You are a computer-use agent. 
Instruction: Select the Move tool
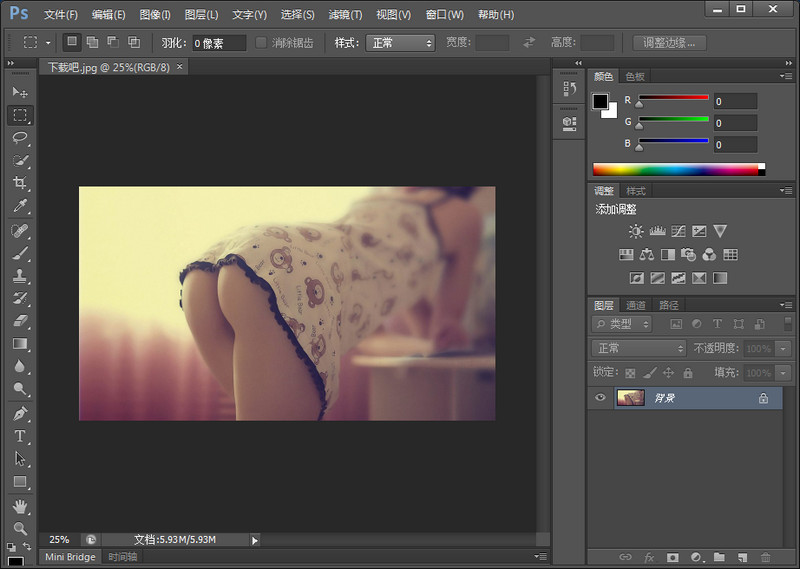[x=20, y=92]
